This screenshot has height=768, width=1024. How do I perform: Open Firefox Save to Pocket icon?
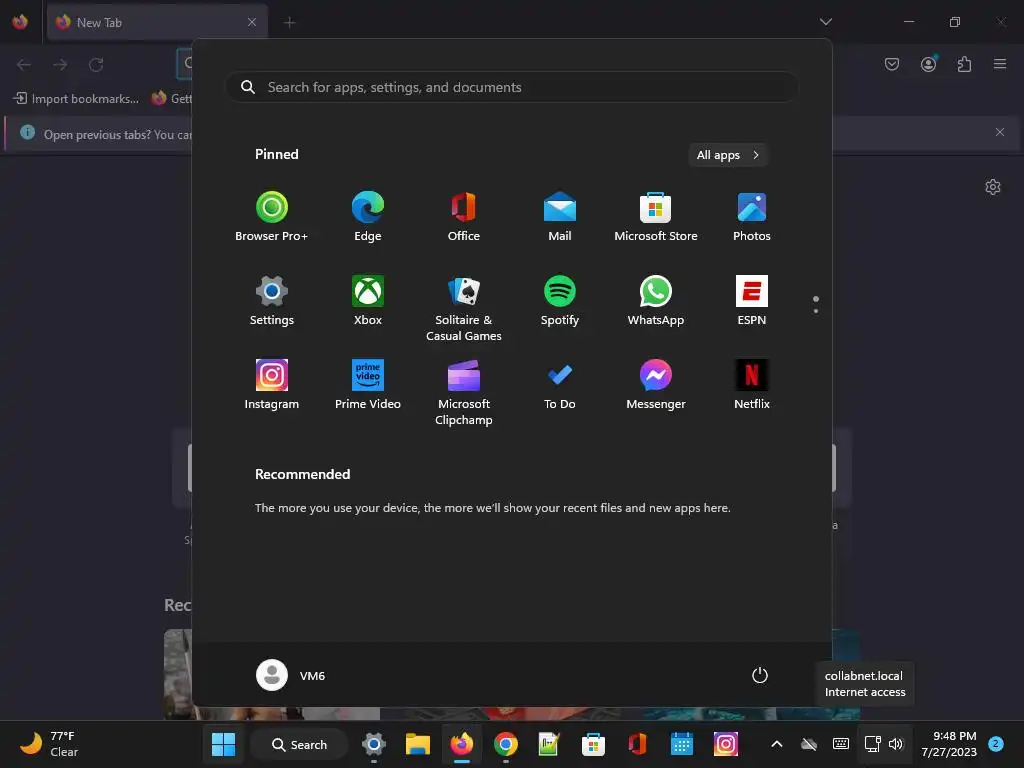point(891,64)
